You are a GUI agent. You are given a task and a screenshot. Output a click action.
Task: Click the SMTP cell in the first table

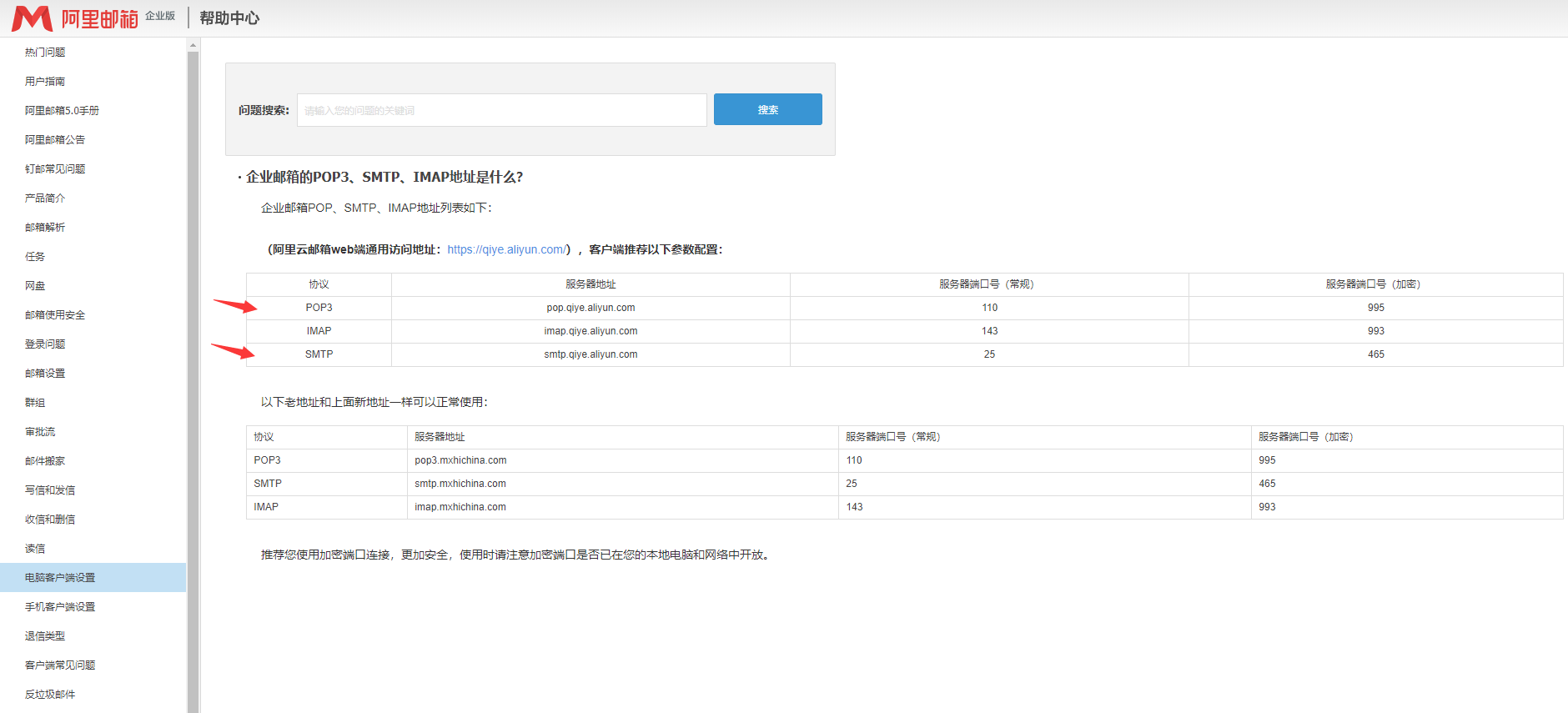coord(319,354)
